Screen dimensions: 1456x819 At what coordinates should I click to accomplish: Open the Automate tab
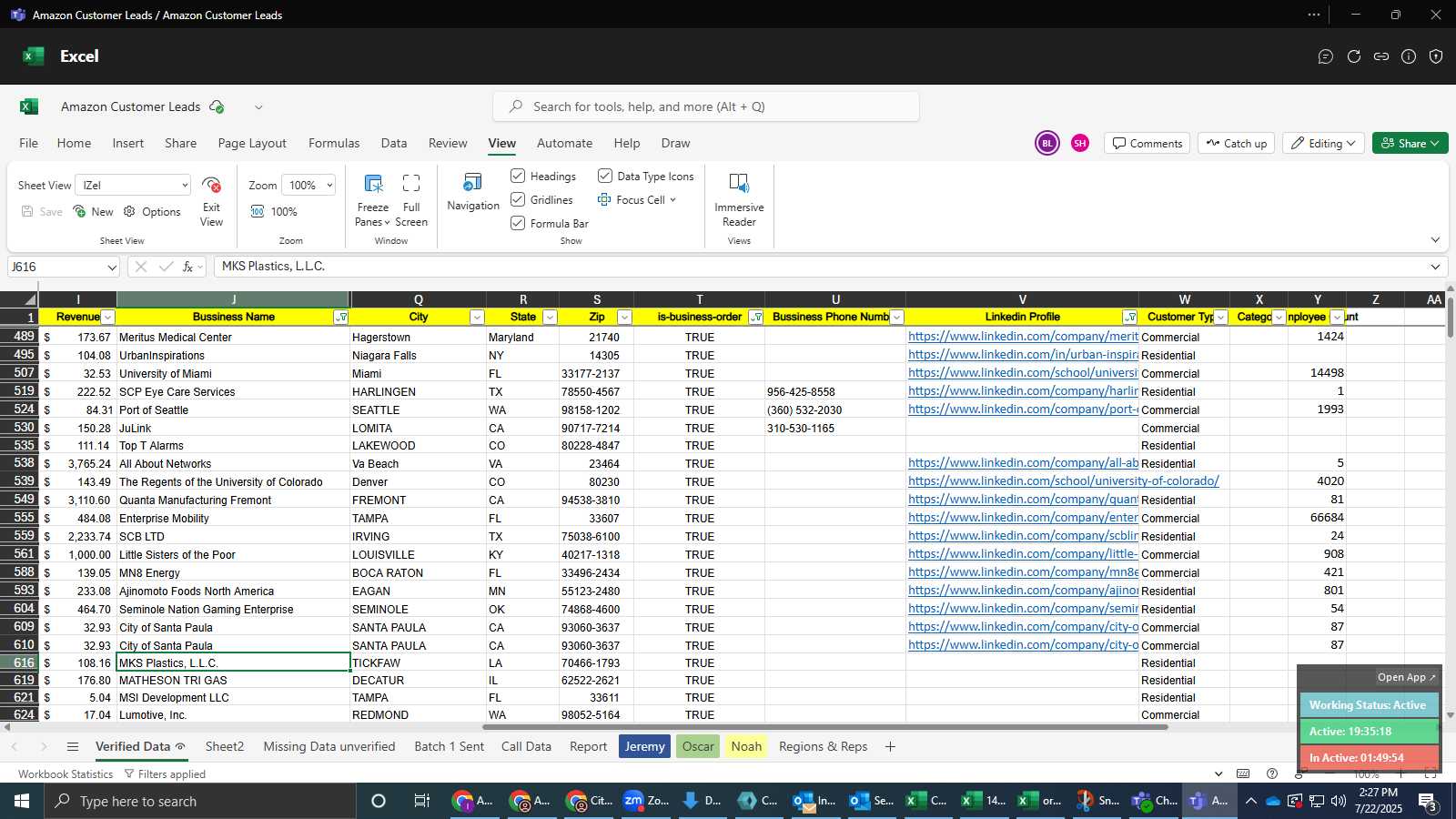564,143
